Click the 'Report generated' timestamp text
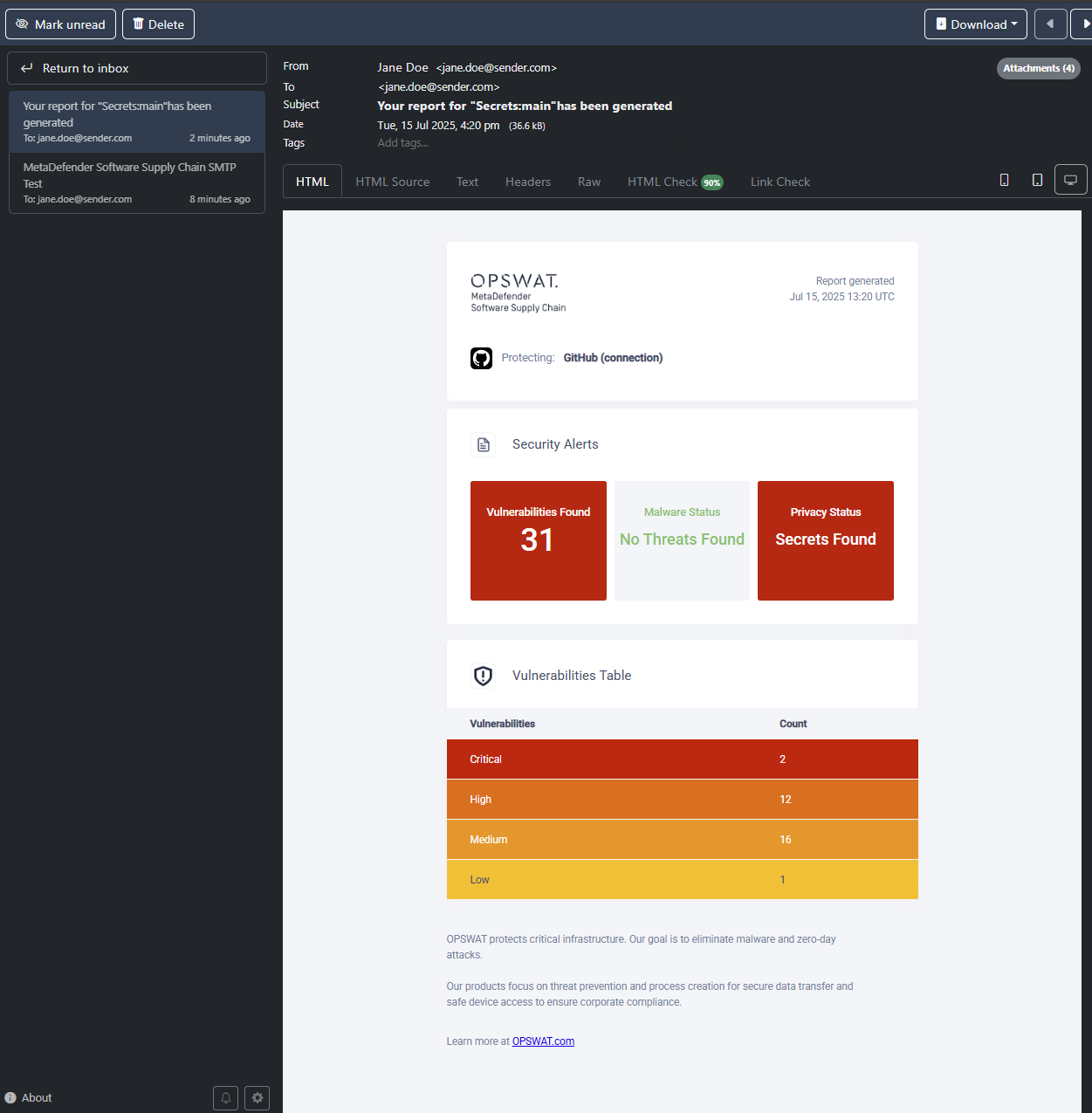 [842, 289]
